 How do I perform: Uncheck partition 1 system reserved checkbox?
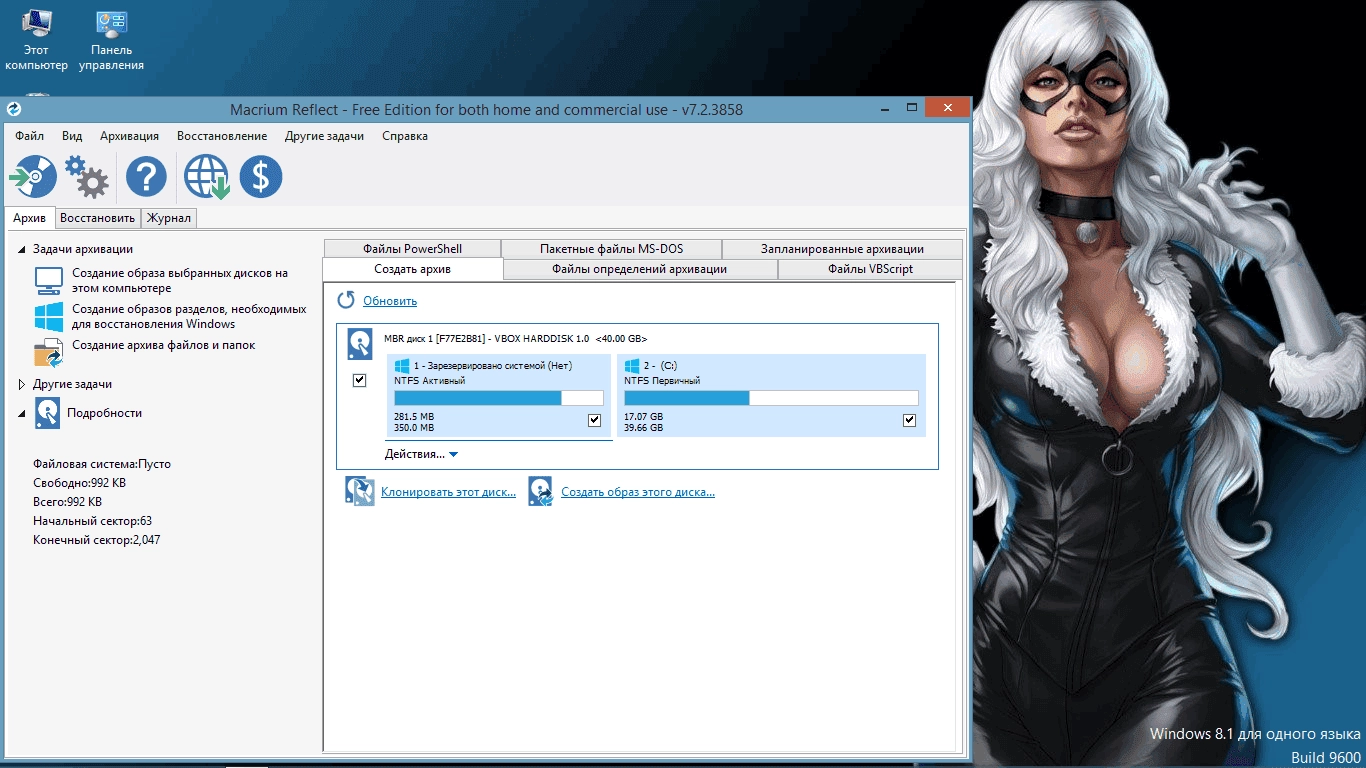[x=594, y=420]
